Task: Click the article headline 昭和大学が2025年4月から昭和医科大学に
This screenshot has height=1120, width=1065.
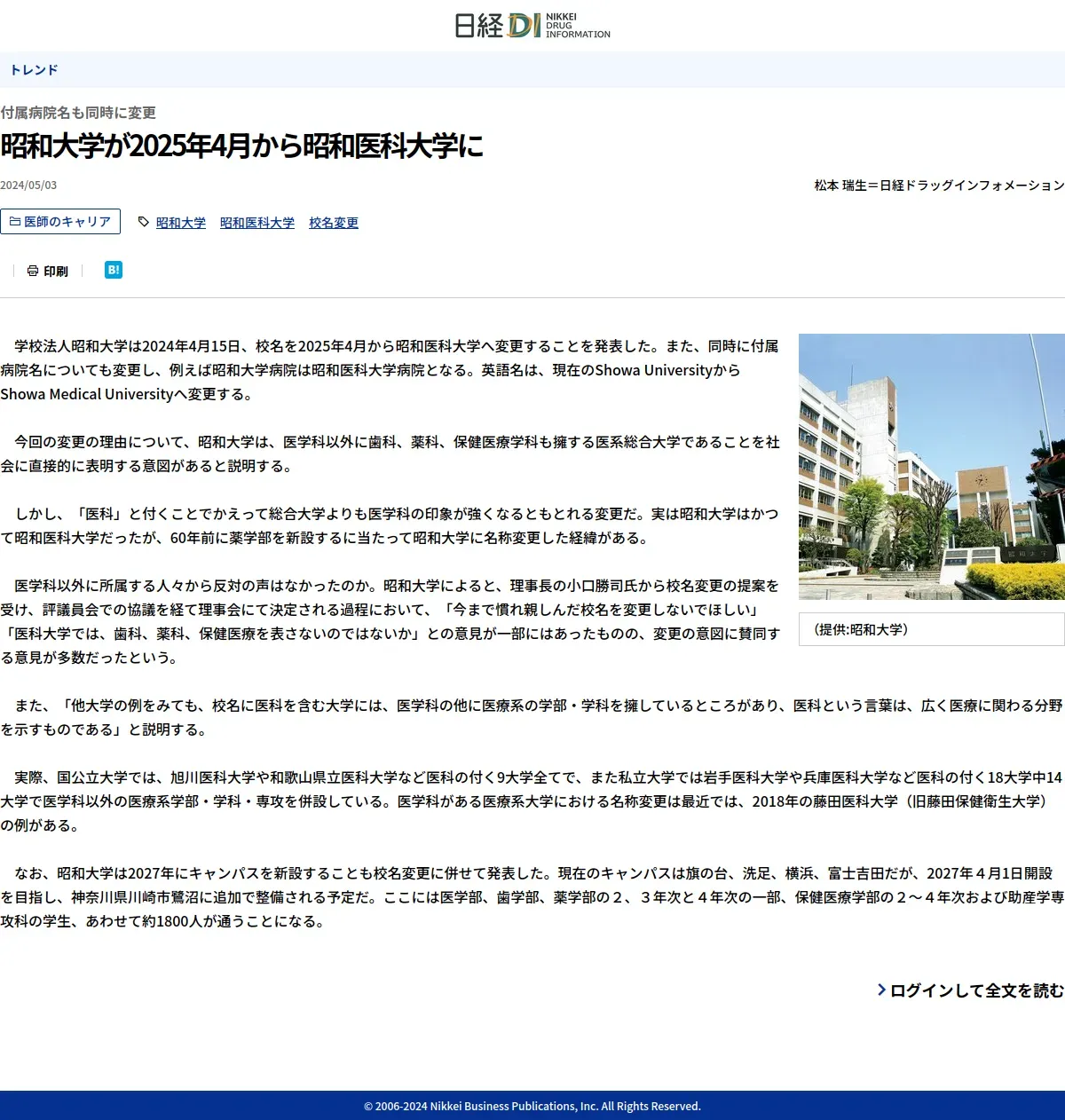Action: [241, 146]
